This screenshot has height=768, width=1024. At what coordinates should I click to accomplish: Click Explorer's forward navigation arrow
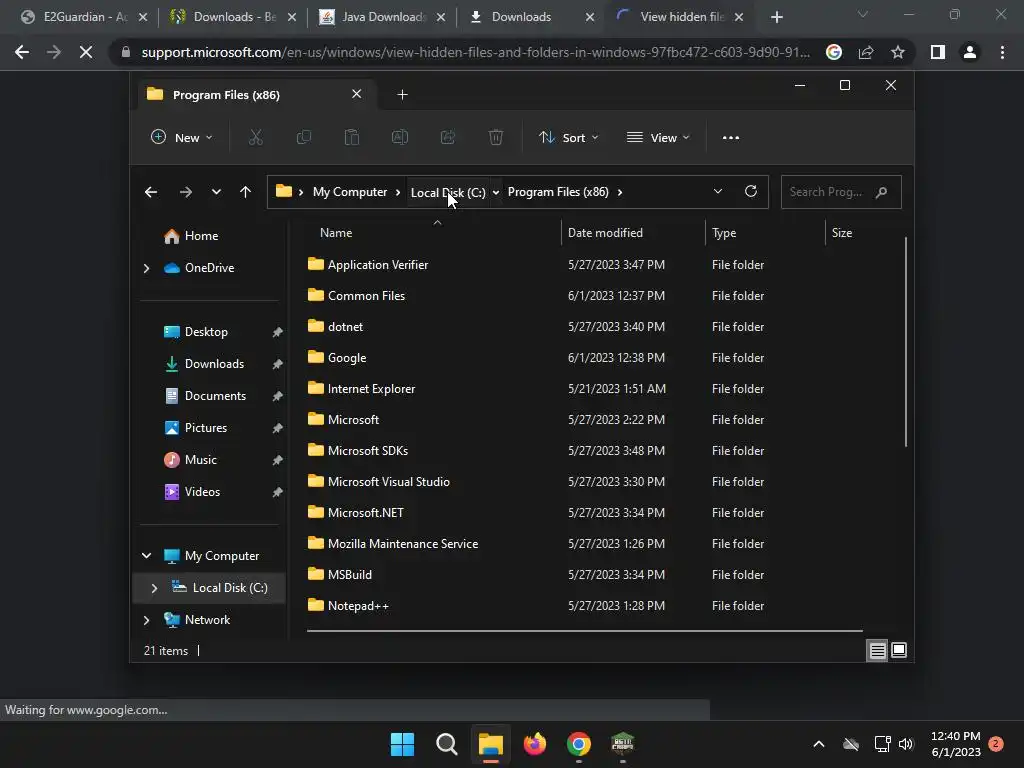(x=185, y=192)
